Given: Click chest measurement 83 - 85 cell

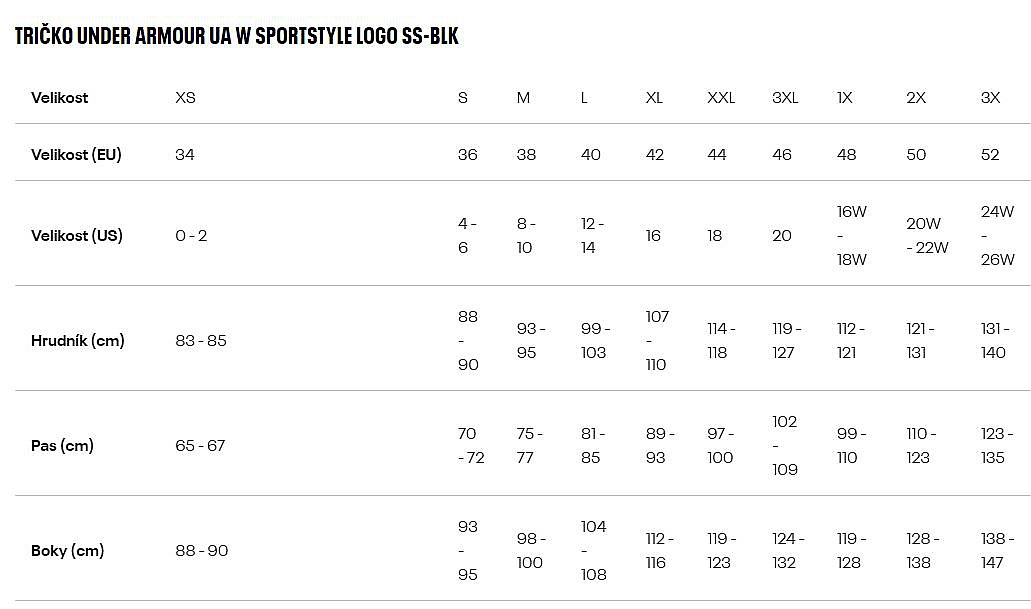Looking at the screenshot, I should point(201,341).
